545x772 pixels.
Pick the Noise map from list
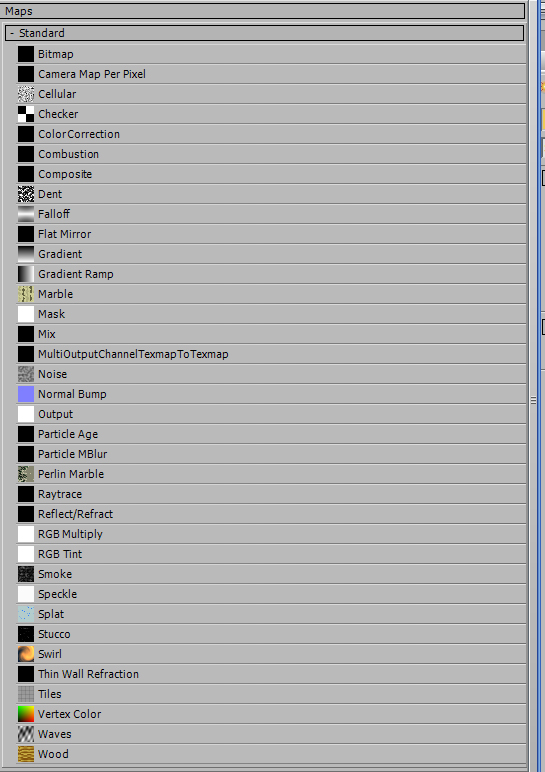click(x=271, y=374)
